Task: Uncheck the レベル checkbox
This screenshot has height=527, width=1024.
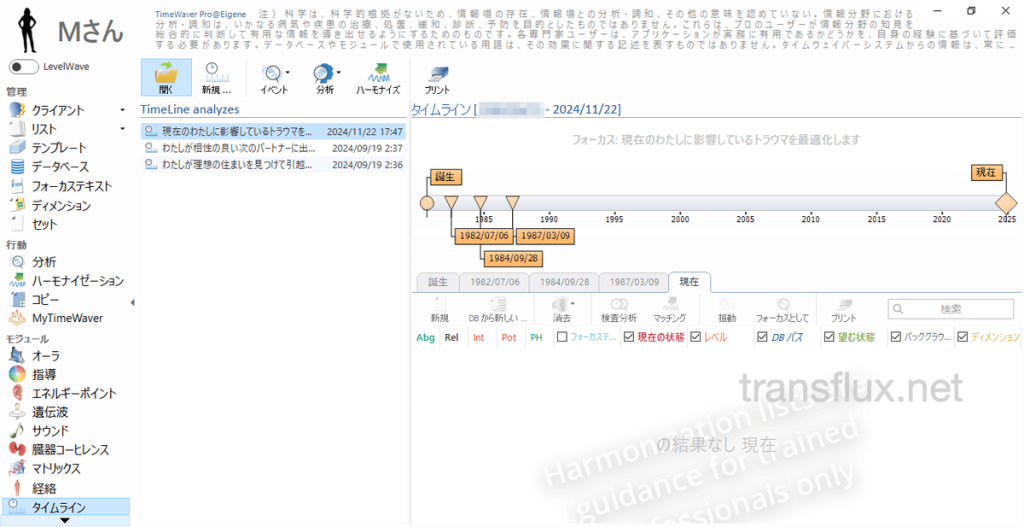Action: [x=696, y=337]
